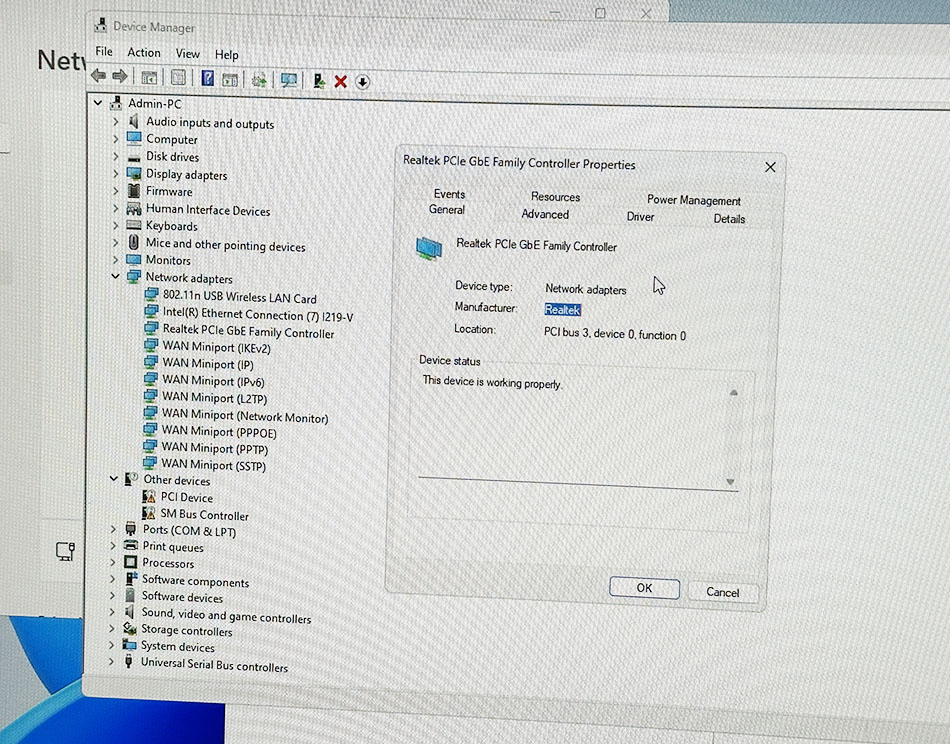
Task: Click the Back arrow in Device Manager toolbar
Action: pyautogui.click(x=98, y=76)
